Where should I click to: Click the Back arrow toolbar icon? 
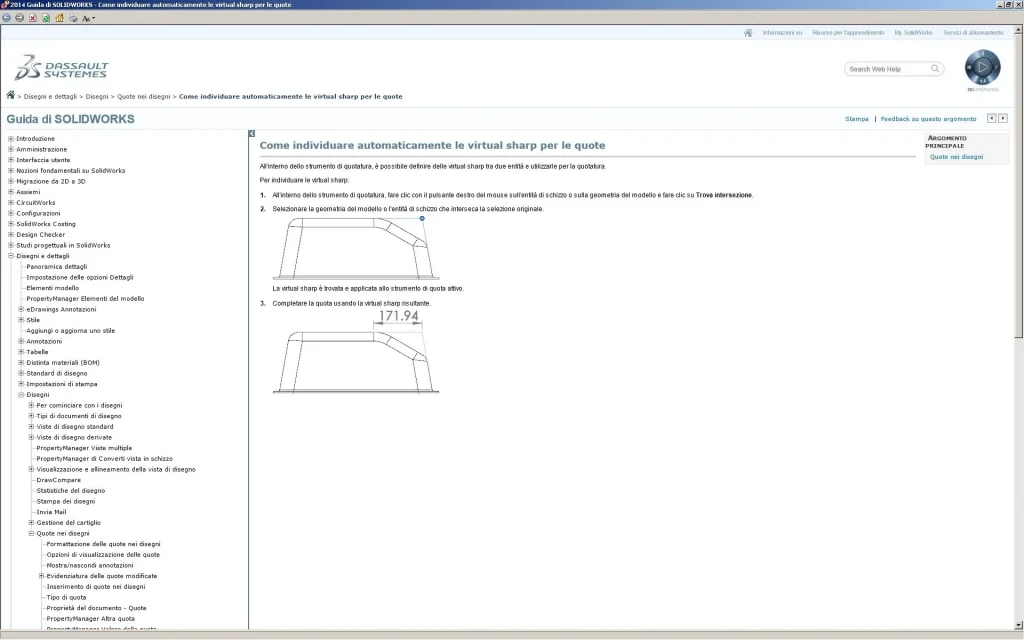tap(7, 18)
